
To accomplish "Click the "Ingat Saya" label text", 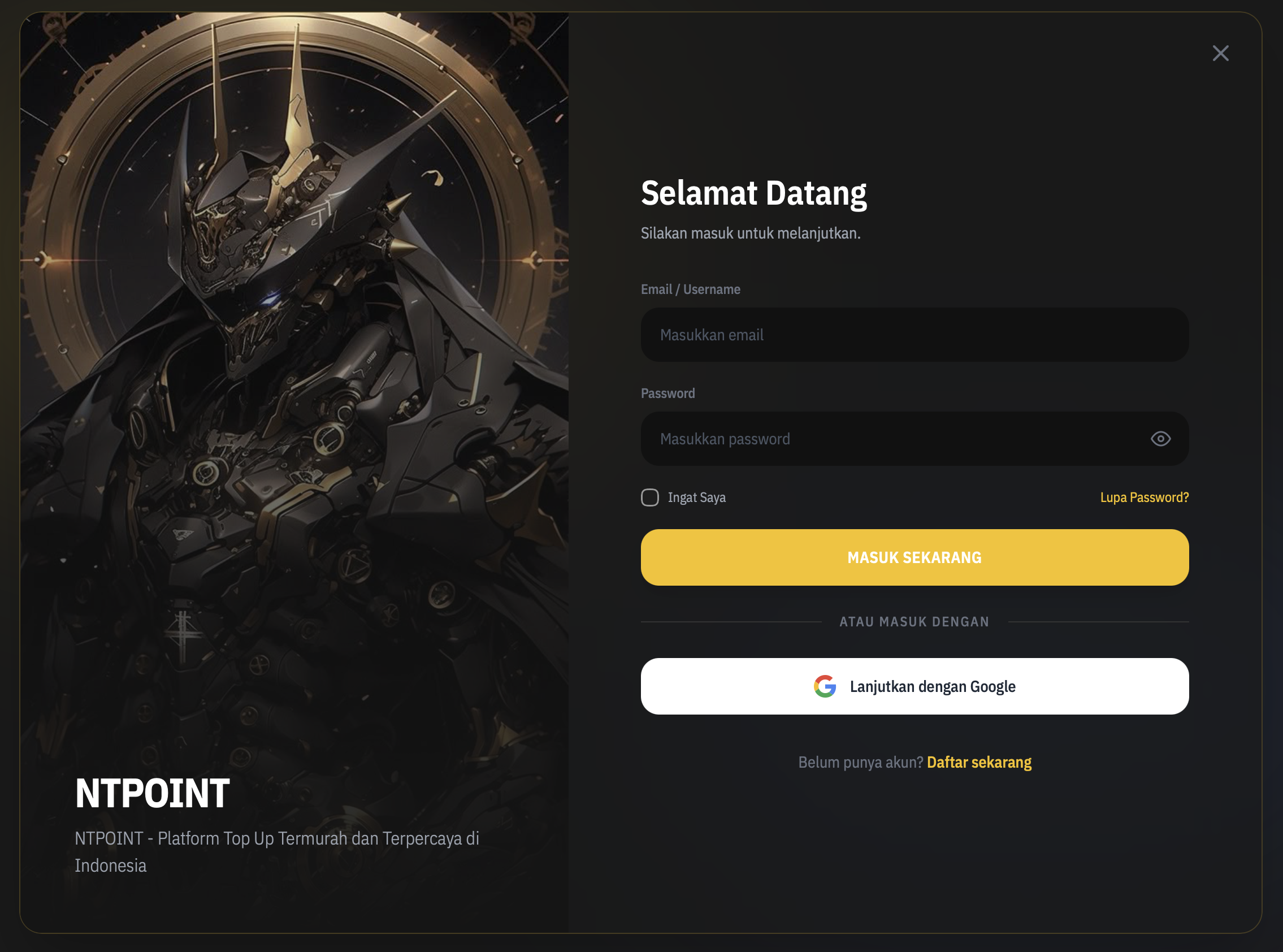I will point(696,497).
